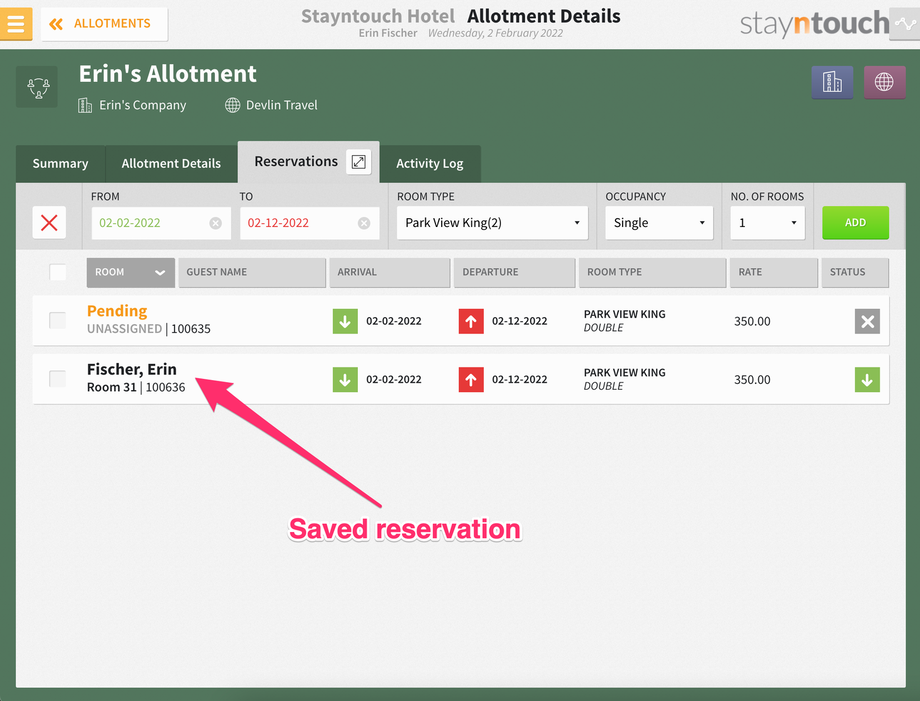Open the No. of Rooms dropdown

click(767, 223)
